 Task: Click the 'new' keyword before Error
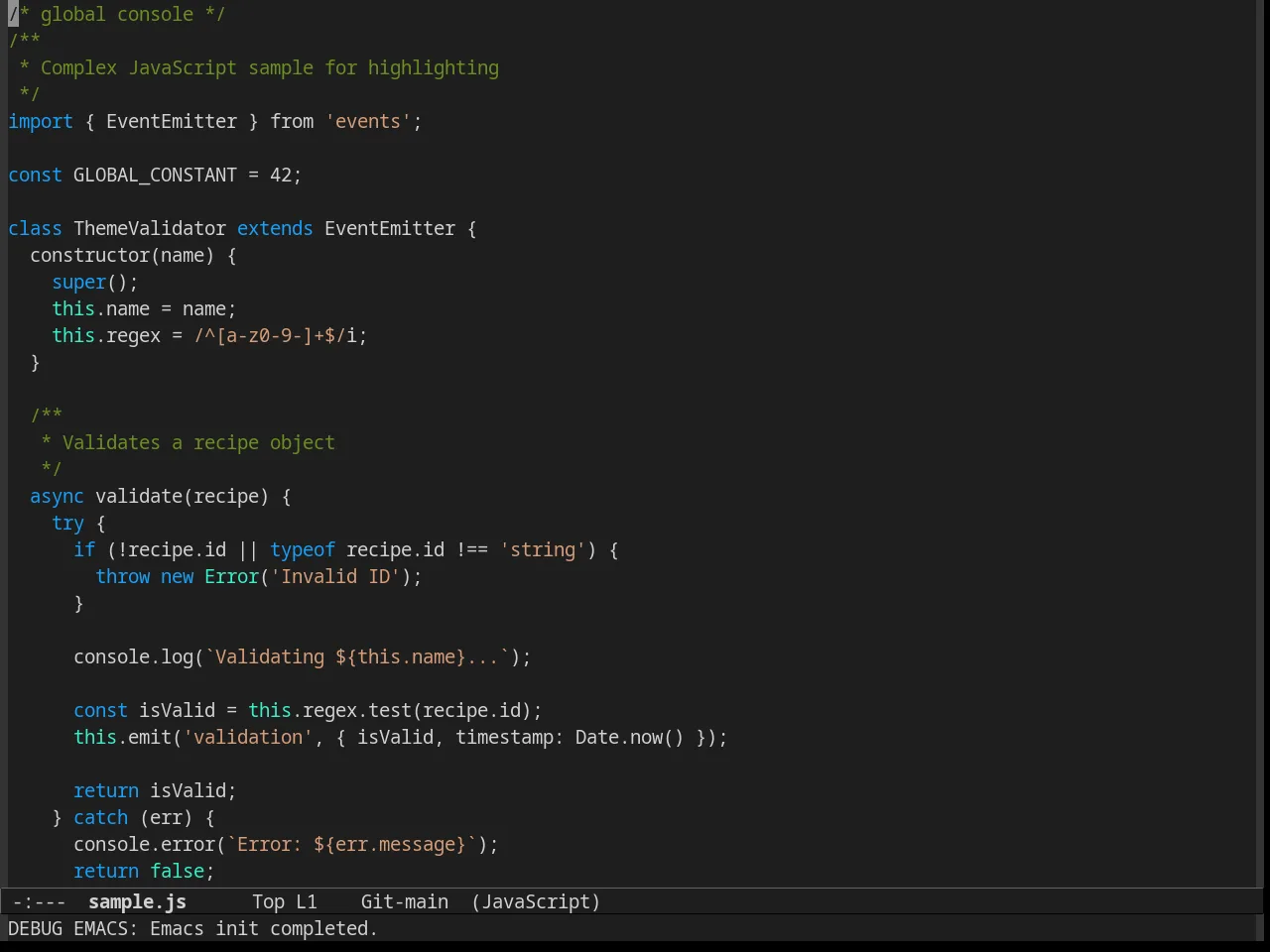point(177,576)
